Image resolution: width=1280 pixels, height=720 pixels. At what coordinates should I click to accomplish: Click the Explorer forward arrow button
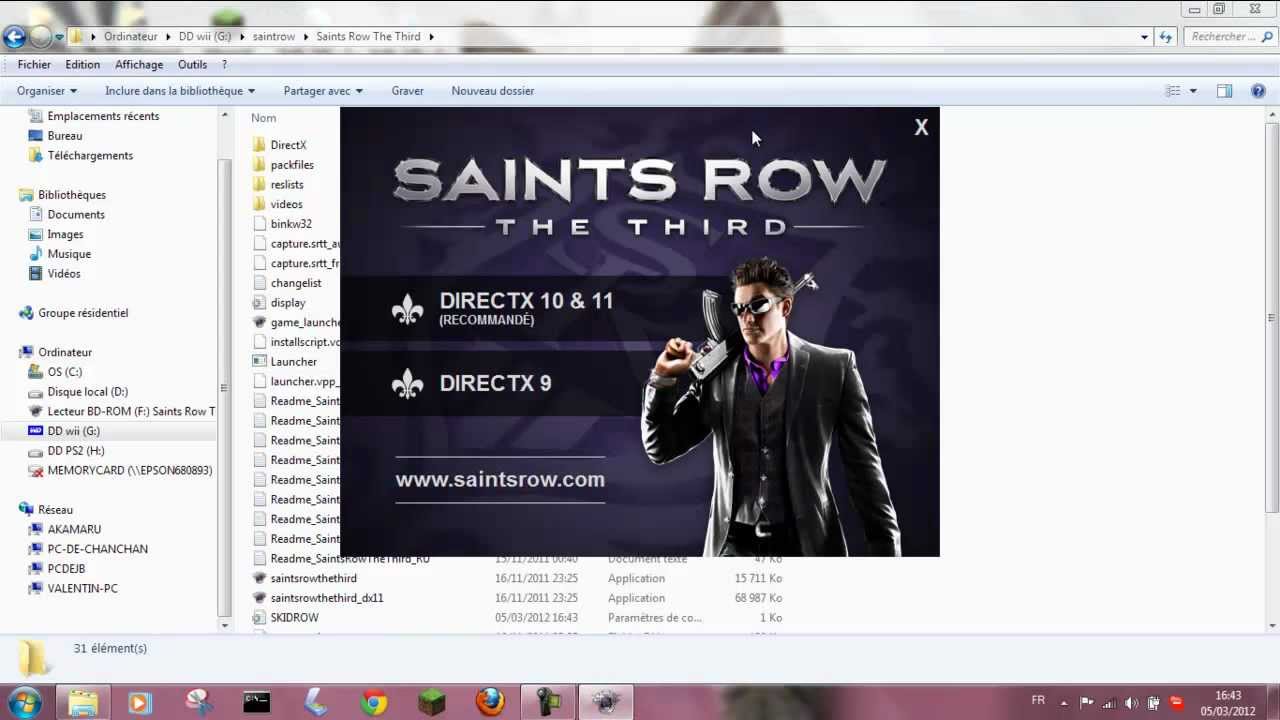click(40, 37)
